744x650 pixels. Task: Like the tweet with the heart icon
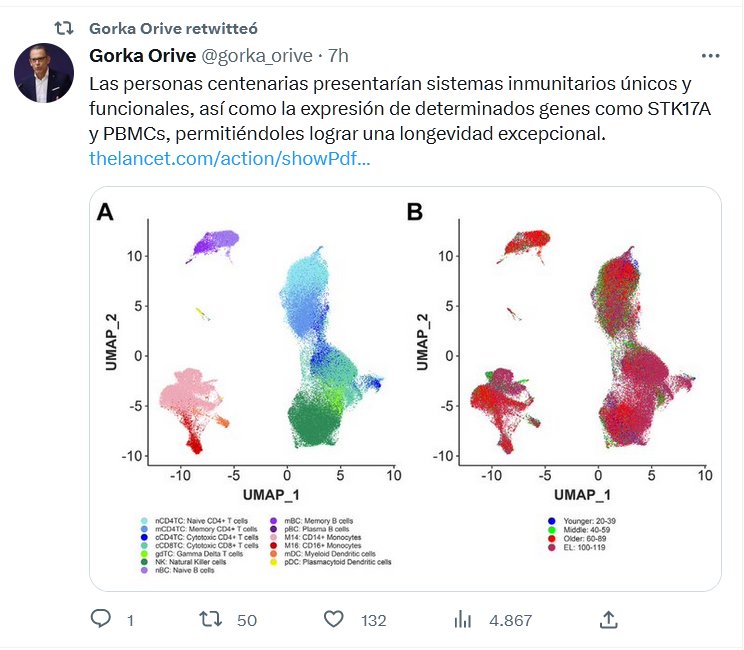[335, 620]
